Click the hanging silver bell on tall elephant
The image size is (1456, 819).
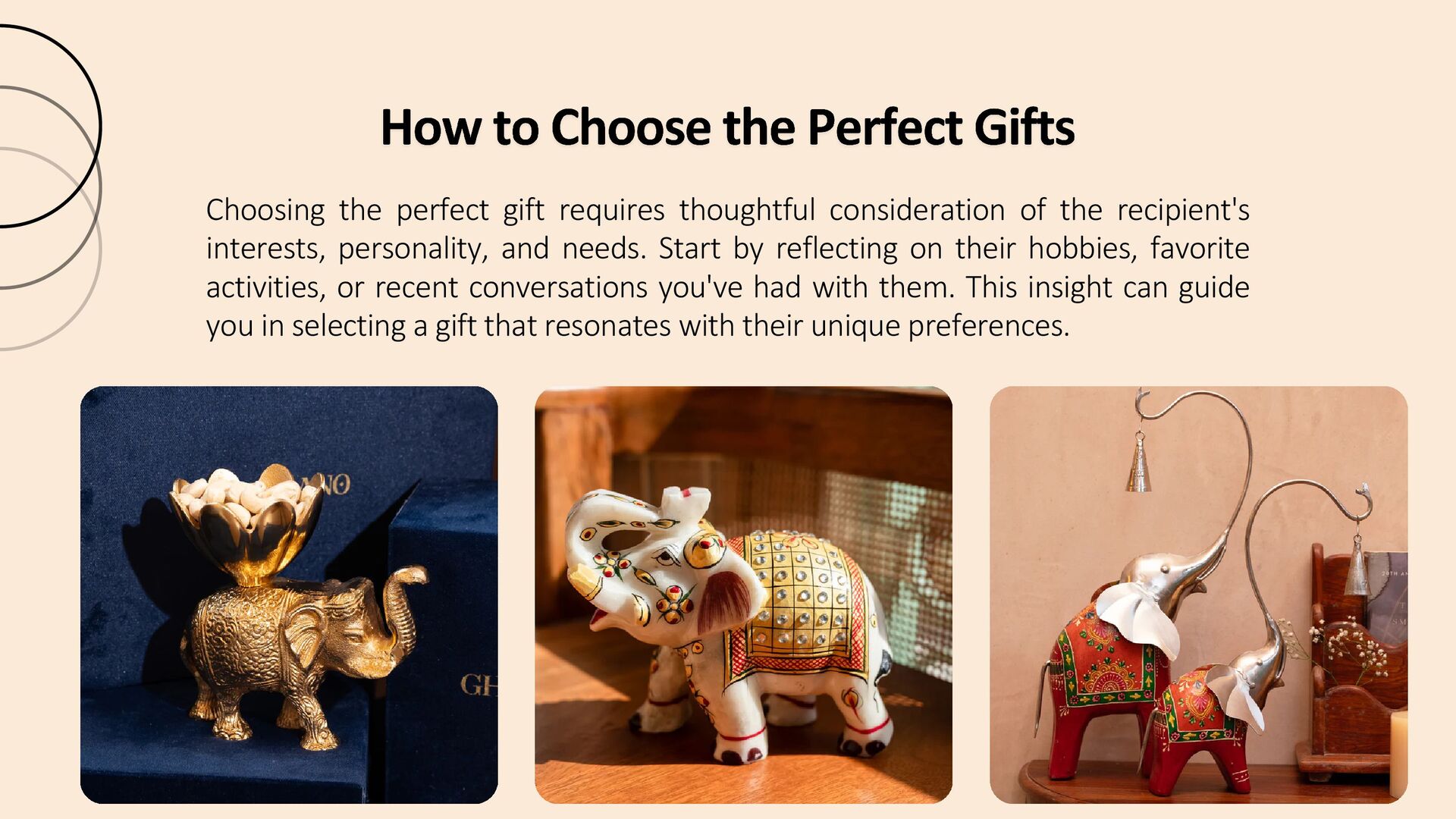pyautogui.click(x=1137, y=463)
